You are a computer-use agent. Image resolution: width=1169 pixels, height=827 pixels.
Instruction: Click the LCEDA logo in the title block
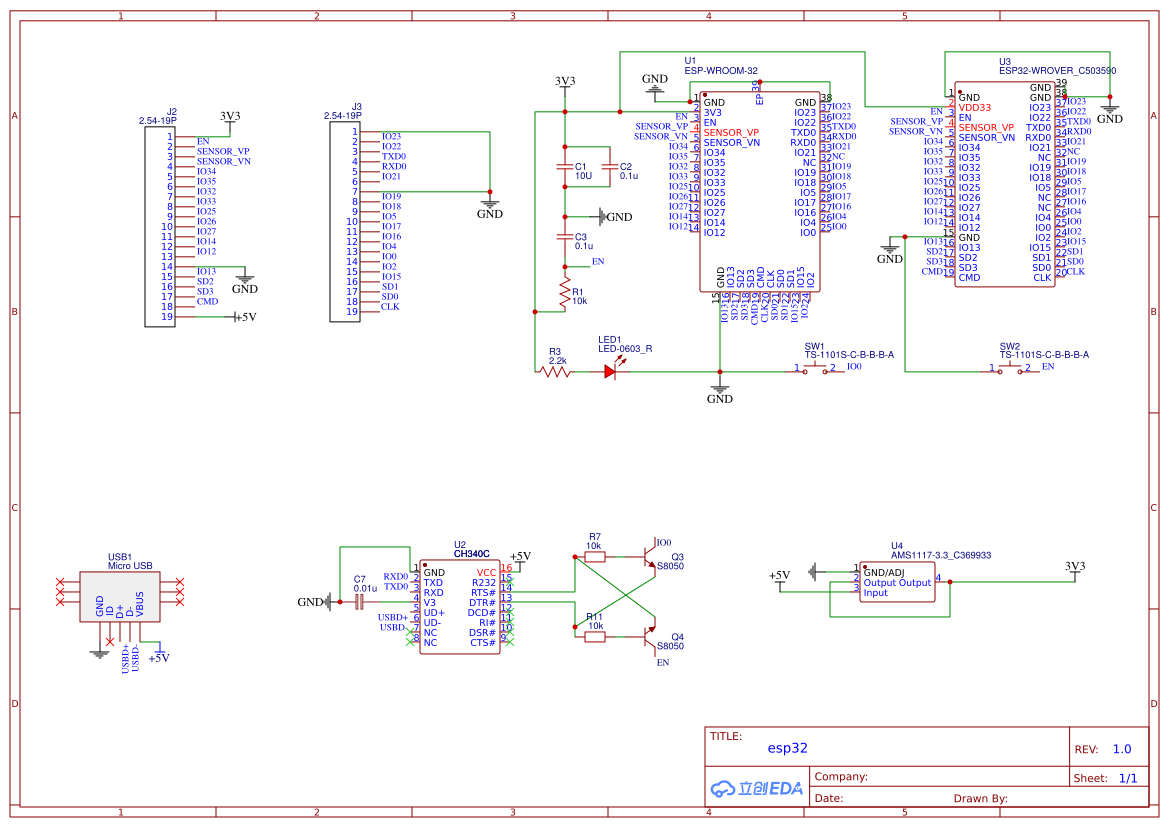click(757, 788)
